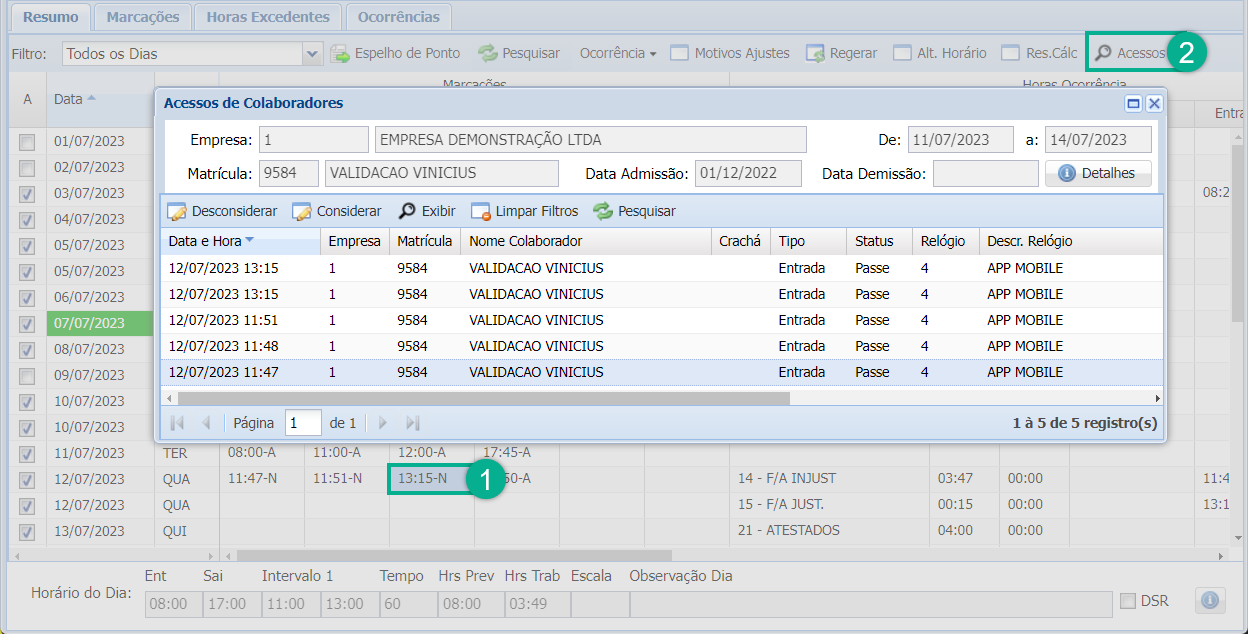The image size is (1248, 634).
Task: Check the checkbox for 01/07/2023 row
Action: click(27, 141)
